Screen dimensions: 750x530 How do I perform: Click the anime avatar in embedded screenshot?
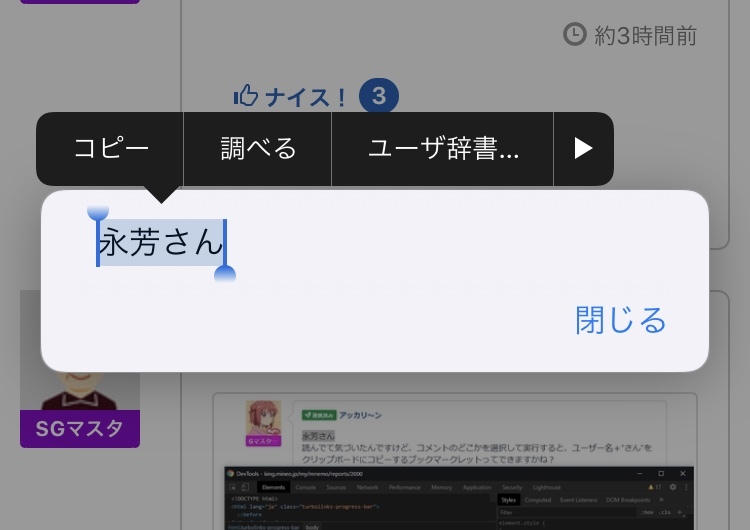point(263,419)
